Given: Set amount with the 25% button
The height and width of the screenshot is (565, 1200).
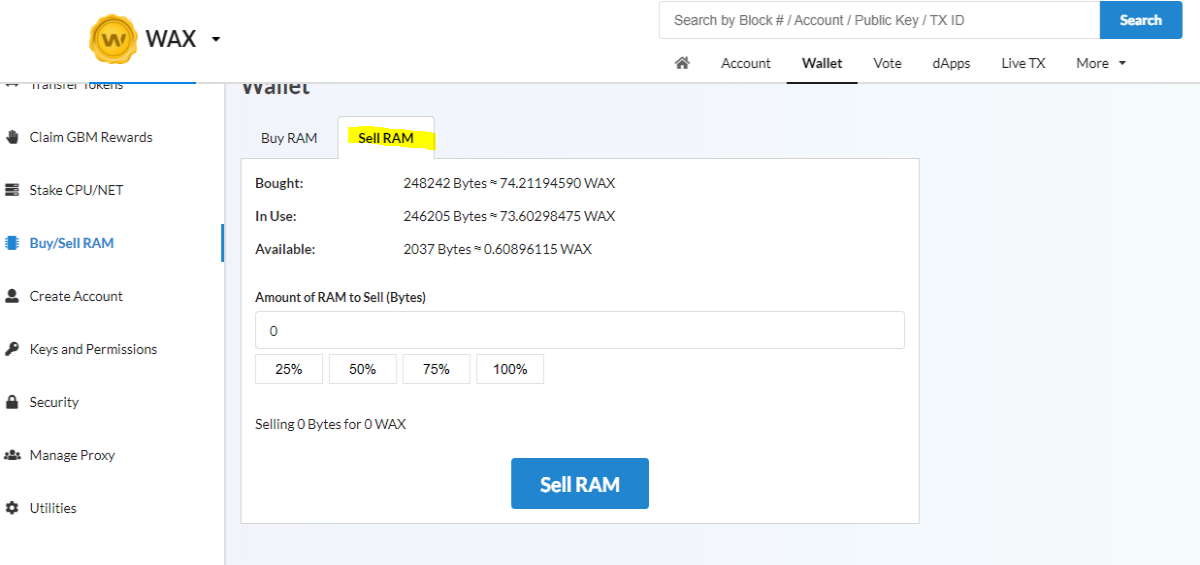Looking at the screenshot, I should point(289,369).
